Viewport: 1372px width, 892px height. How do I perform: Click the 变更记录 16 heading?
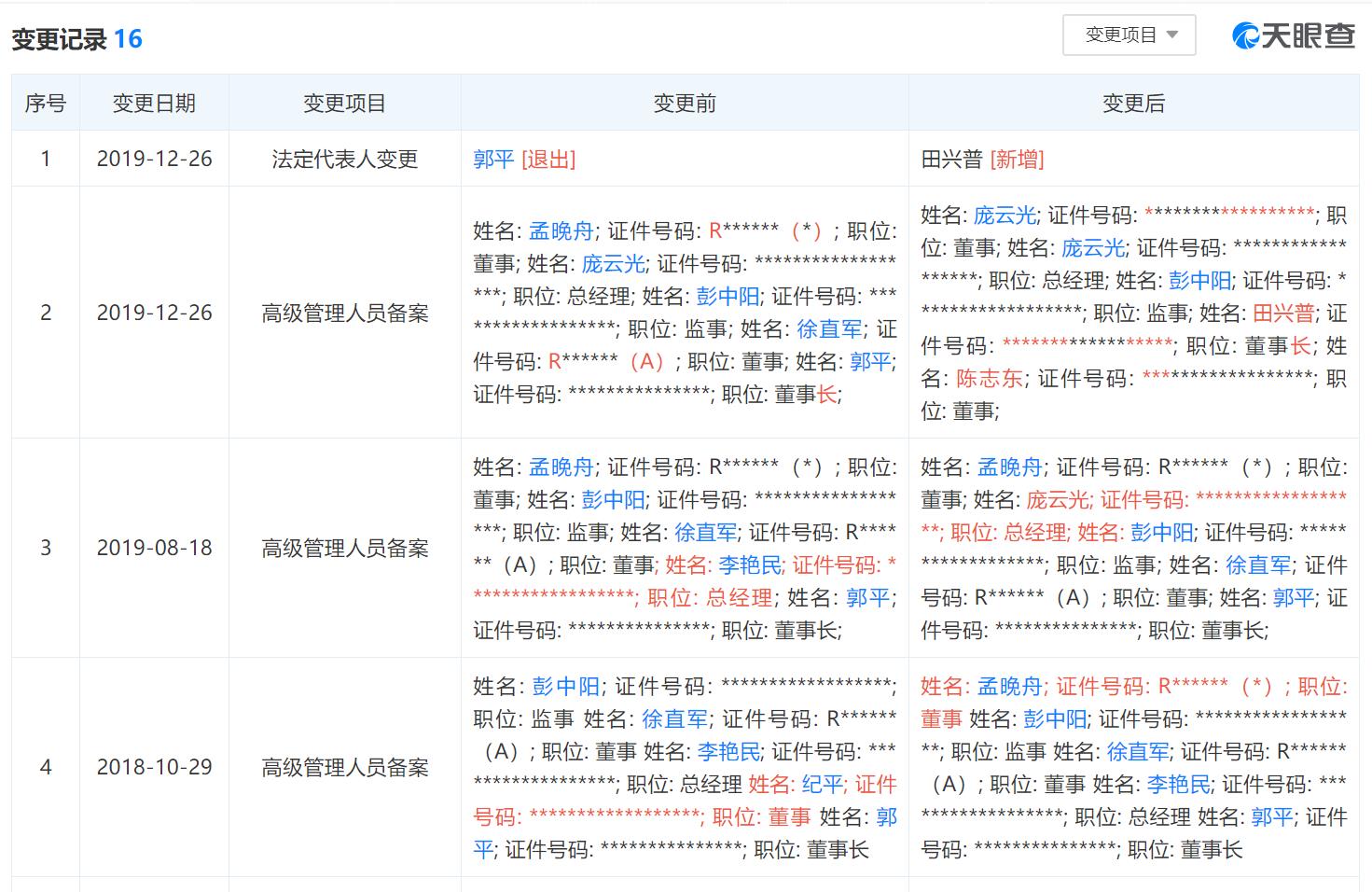tap(76, 39)
